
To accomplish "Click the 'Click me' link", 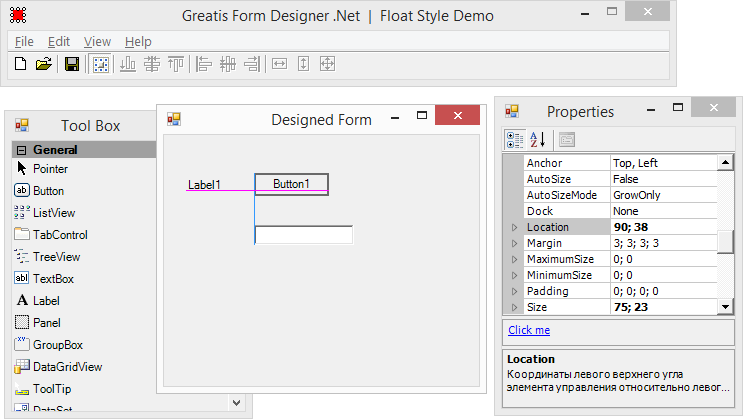I will [528, 330].
